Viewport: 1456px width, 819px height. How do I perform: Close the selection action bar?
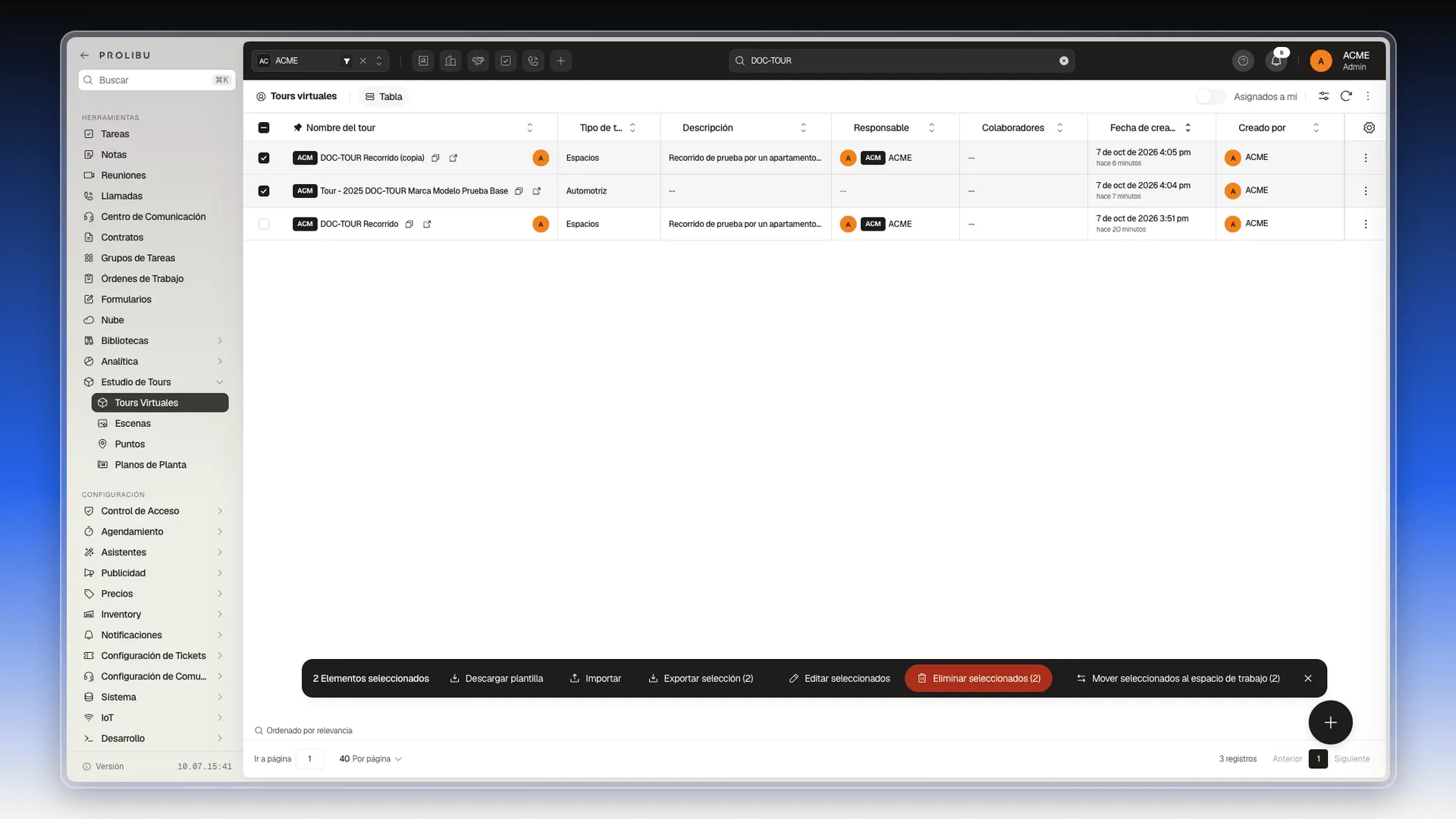(1308, 679)
